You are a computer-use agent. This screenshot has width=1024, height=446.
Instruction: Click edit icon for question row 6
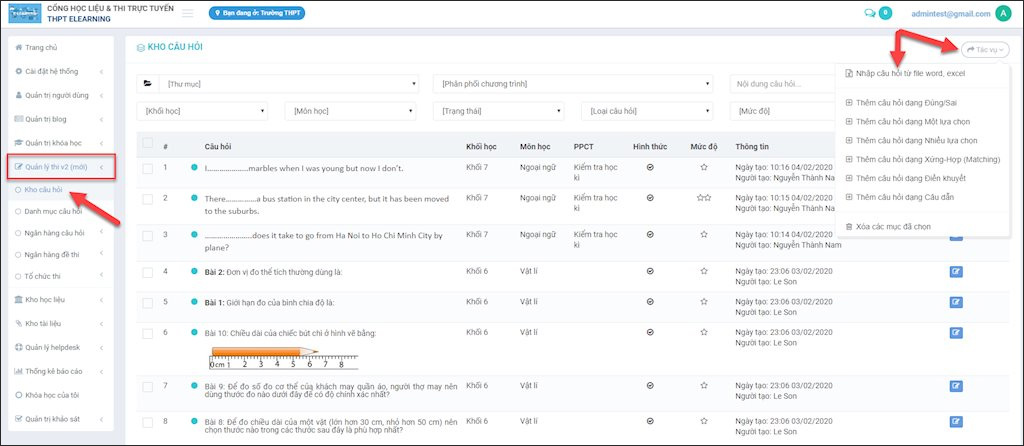(956, 331)
